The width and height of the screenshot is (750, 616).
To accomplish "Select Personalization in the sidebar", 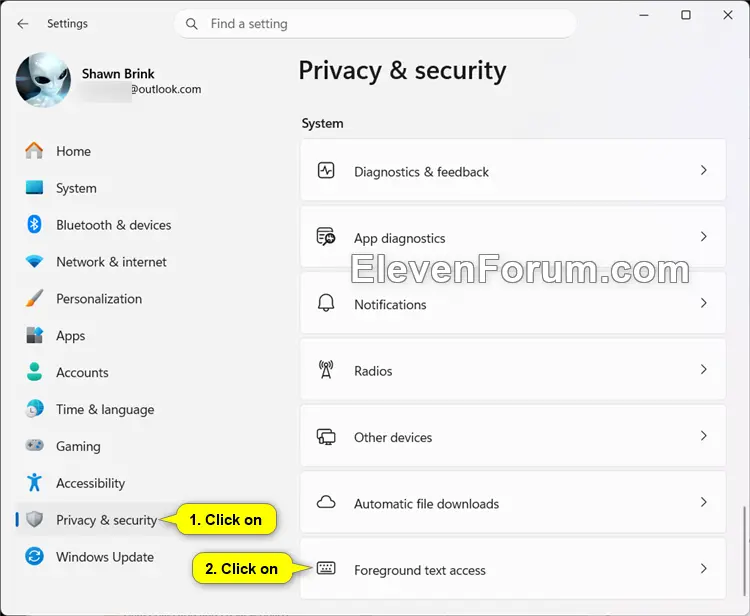I will [x=99, y=298].
